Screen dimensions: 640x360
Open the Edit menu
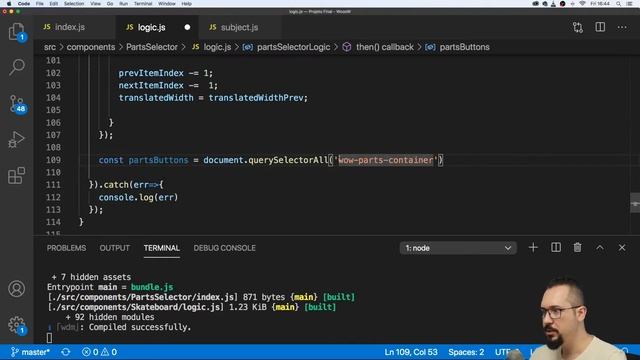(53, 4)
